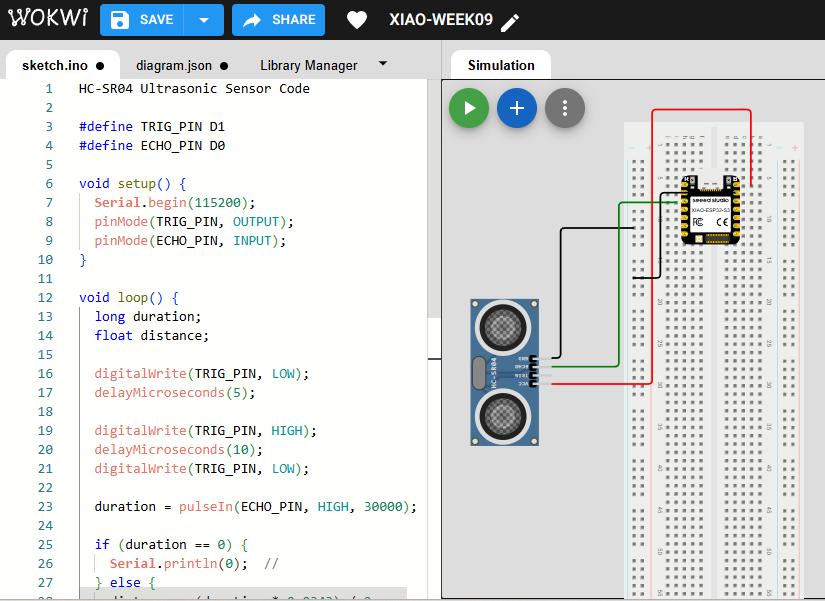825x601 pixels.
Task: Switch to the sketch.ino tab
Action: [x=63, y=65]
